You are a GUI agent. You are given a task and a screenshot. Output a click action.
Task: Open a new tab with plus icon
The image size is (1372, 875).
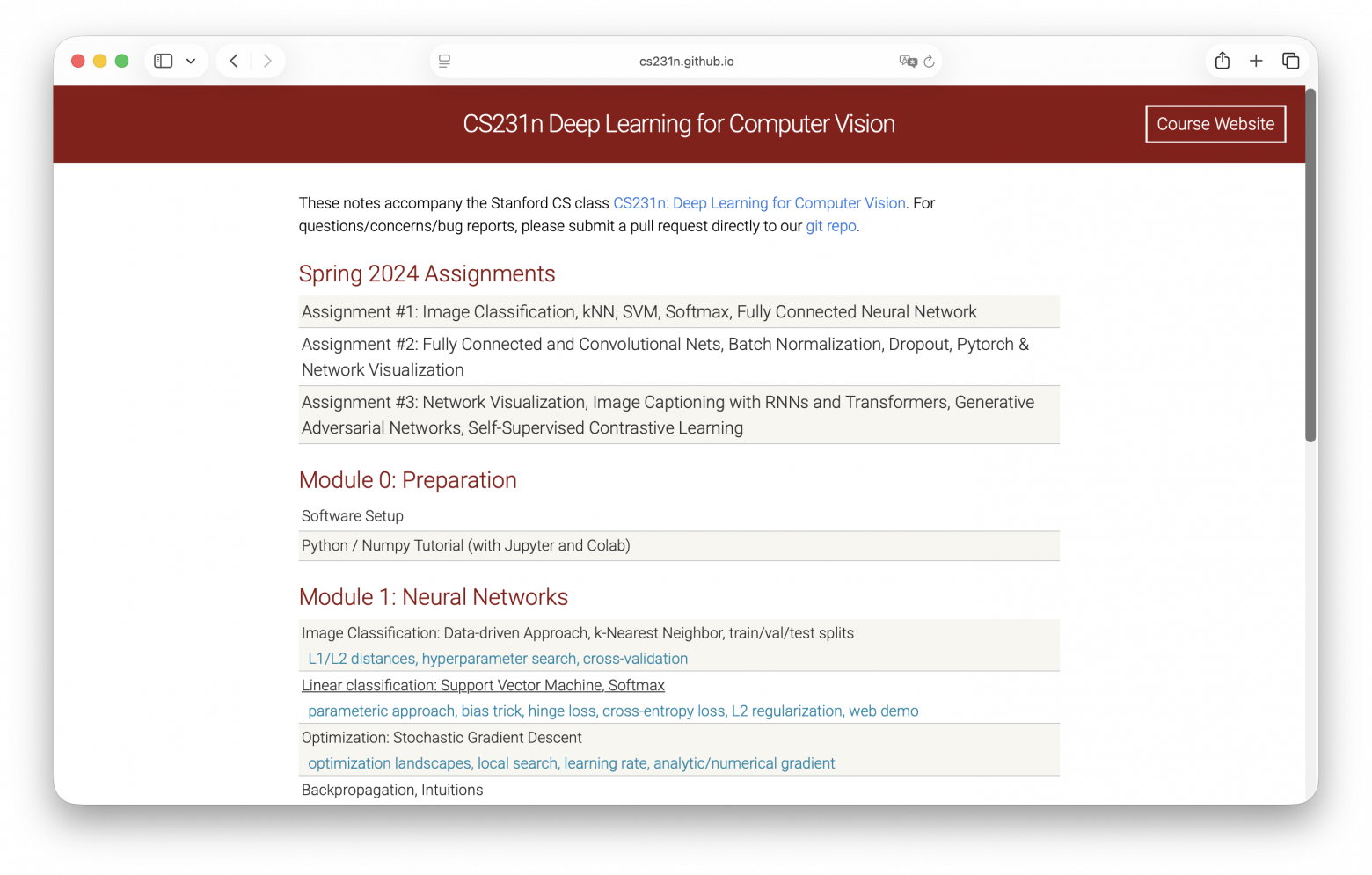(x=1256, y=61)
